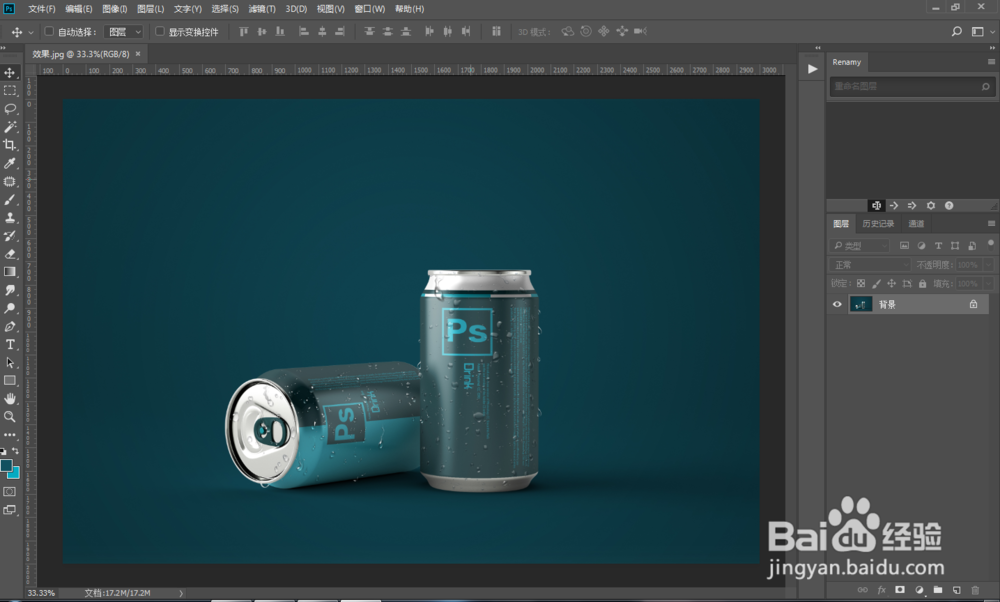Select the Dodge tool
Viewport: 1000px width, 602px height.
click(x=10, y=308)
